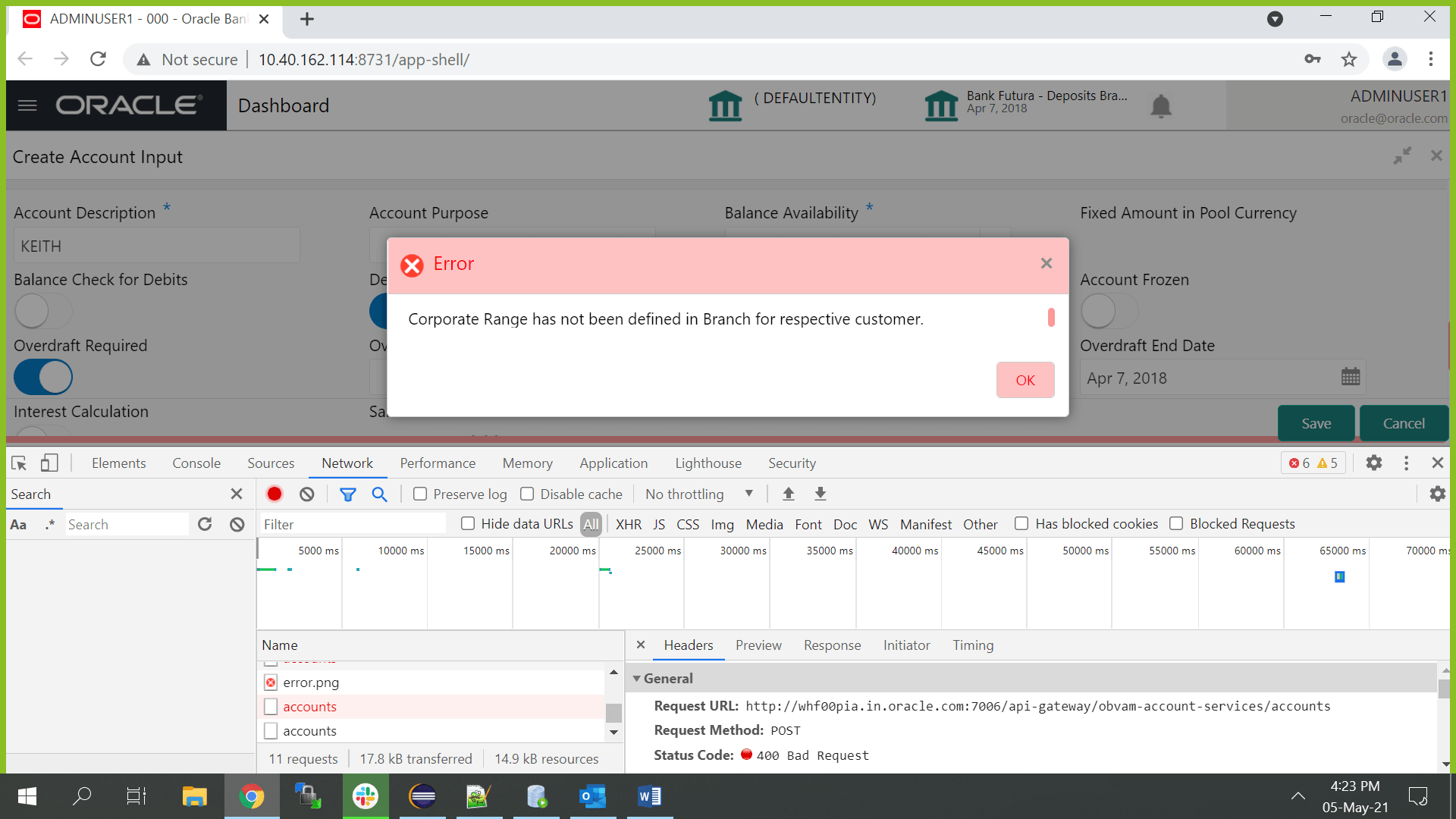Click the network Filter text field

point(353,524)
